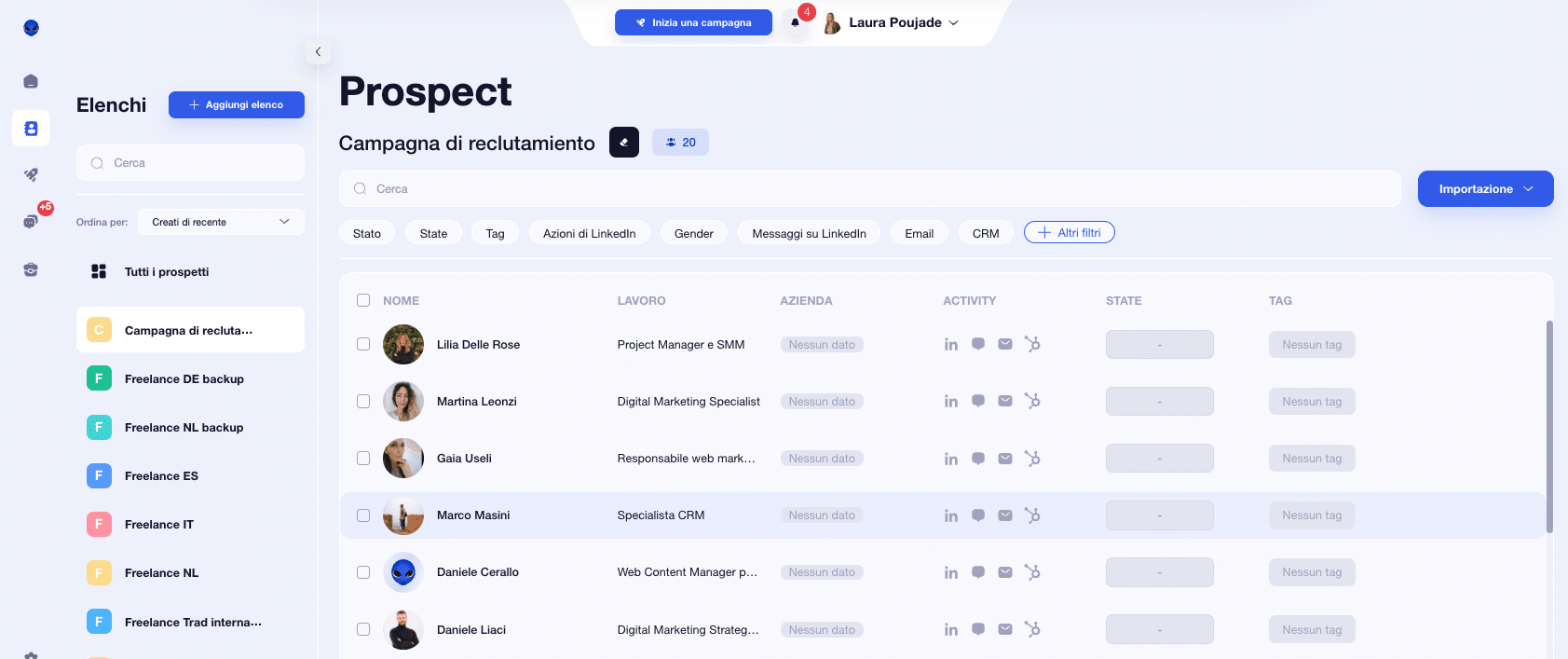The image size is (1568, 659).
Task: Click the rocket campaigns icon in sidebar
Action: click(x=31, y=174)
